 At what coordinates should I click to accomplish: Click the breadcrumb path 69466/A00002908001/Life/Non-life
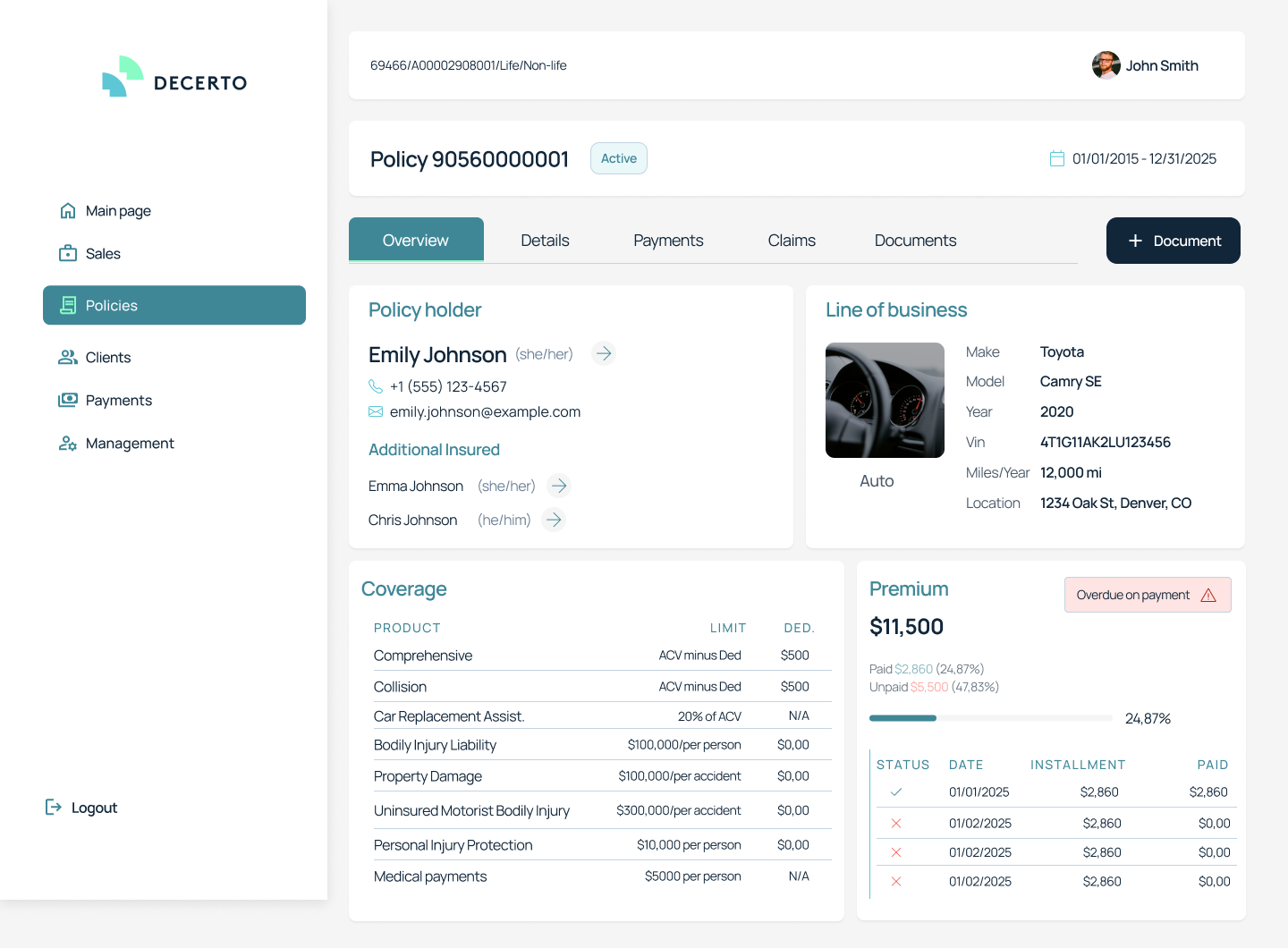pyautogui.click(x=469, y=65)
